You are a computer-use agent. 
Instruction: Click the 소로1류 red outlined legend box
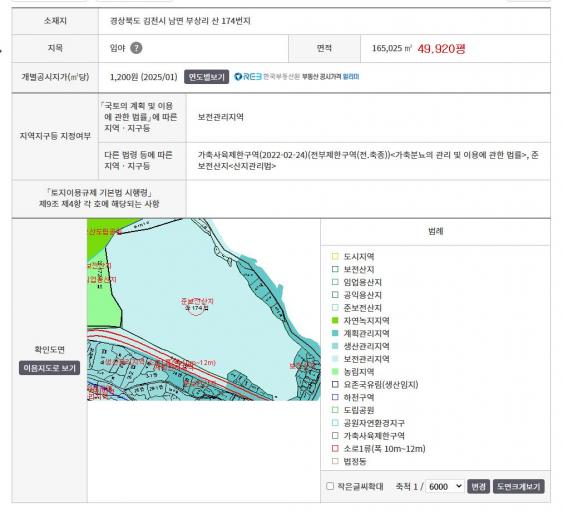pyautogui.click(x=335, y=448)
